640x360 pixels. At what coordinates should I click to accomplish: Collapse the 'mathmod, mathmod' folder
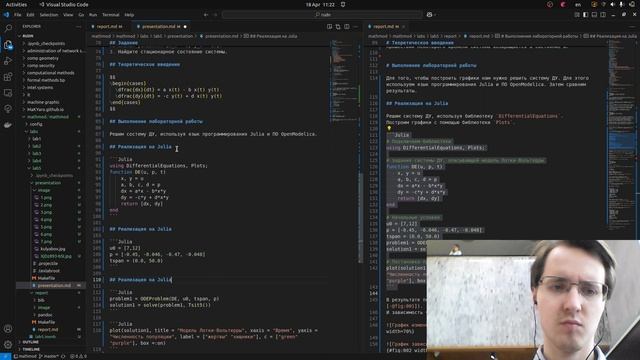coord(48,117)
